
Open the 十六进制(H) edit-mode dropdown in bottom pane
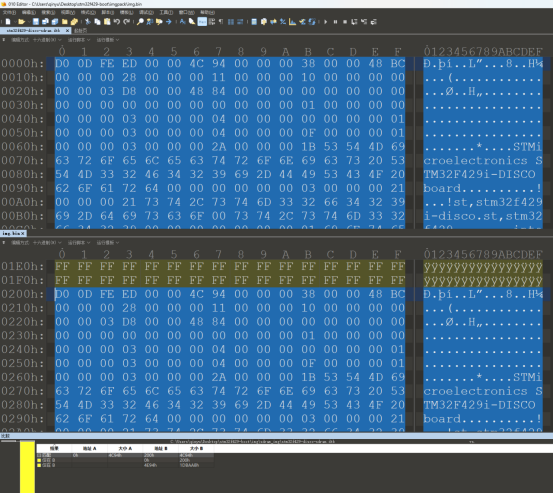tap(47, 243)
